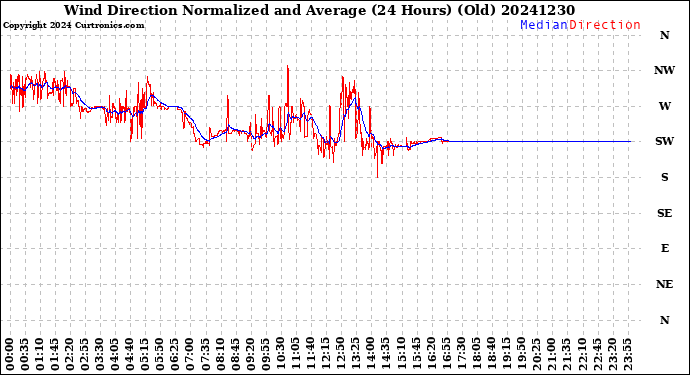Click the 16:55 time label
The image size is (690, 375).
click(x=446, y=354)
